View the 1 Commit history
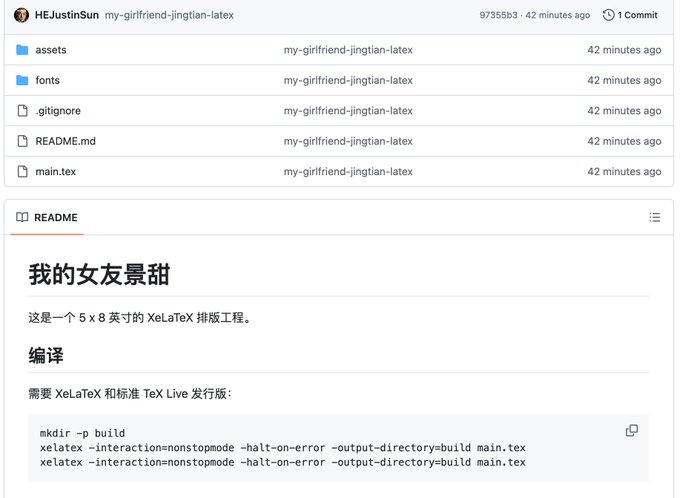The width and height of the screenshot is (680, 498). pyautogui.click(x=630, y=15)
